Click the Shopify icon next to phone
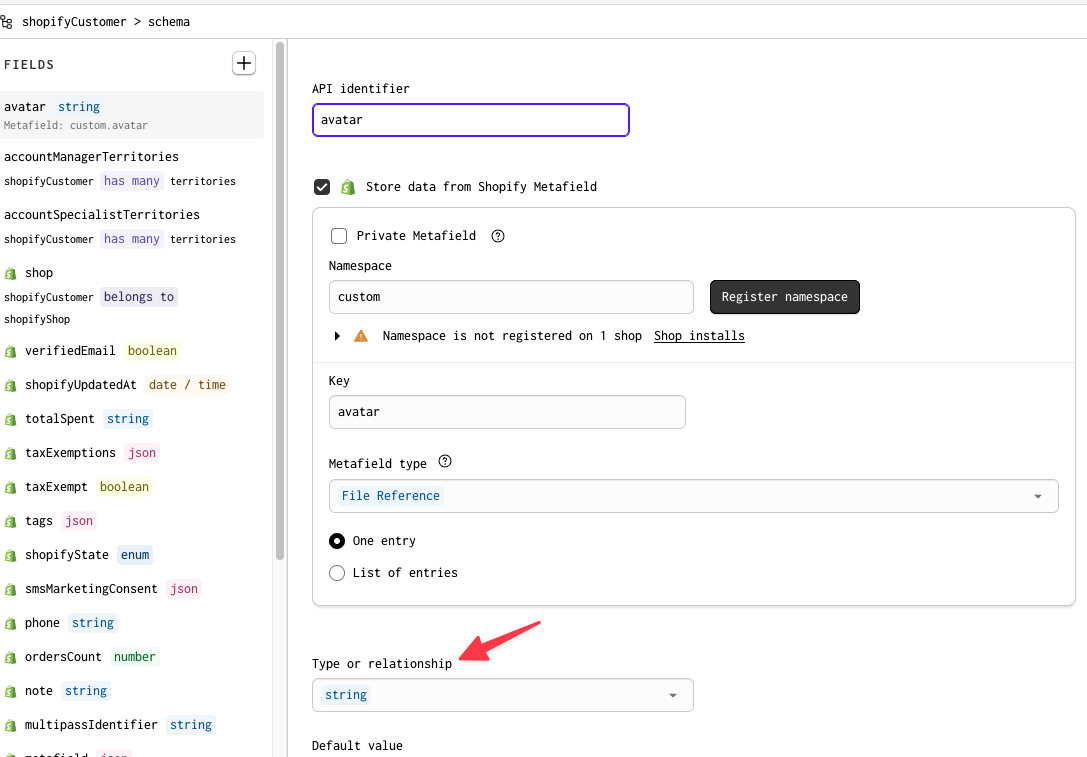 pos(10,624)
